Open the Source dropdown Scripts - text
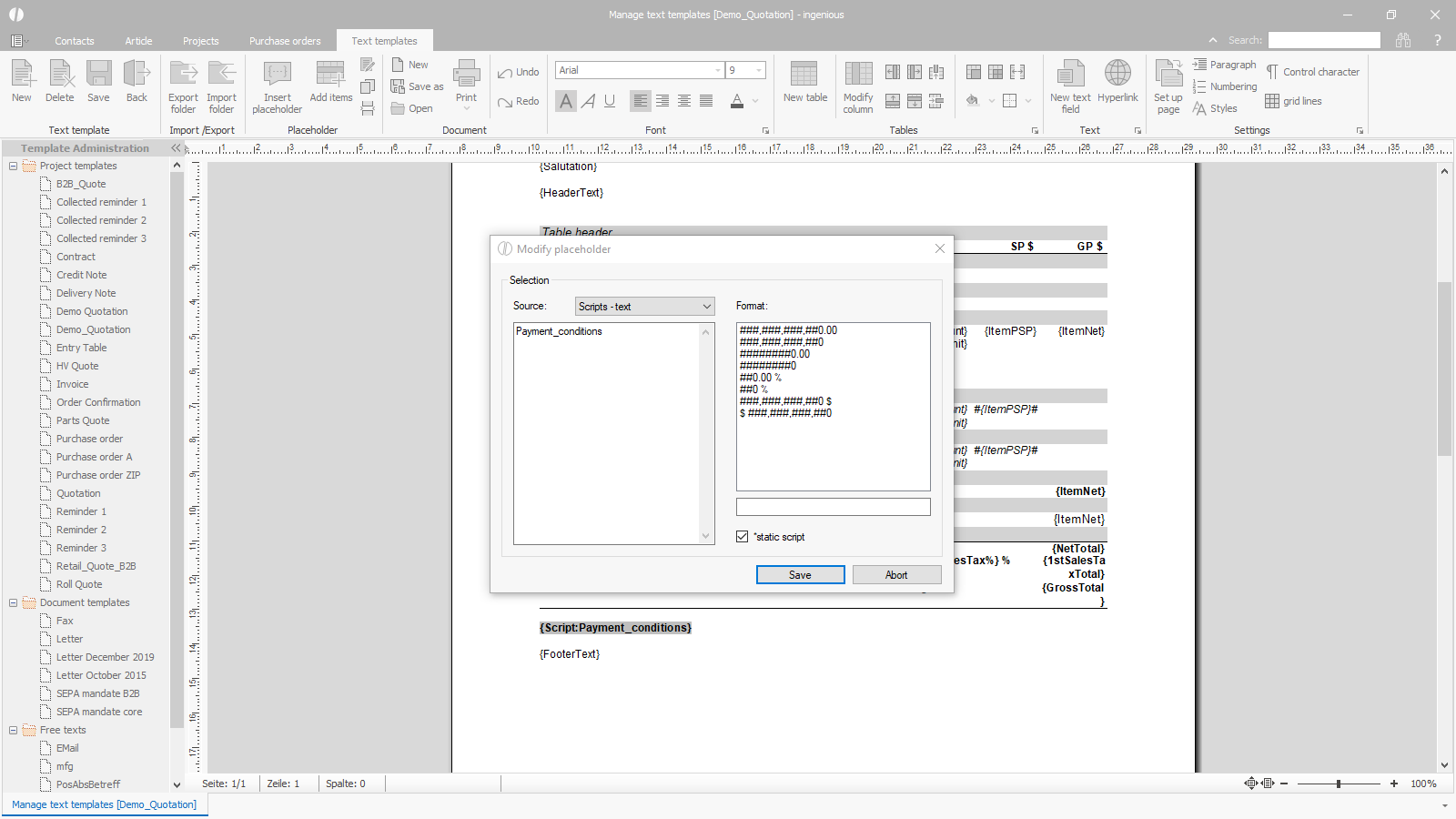This screenshot has height=819, width=1456. click(644, 307)
